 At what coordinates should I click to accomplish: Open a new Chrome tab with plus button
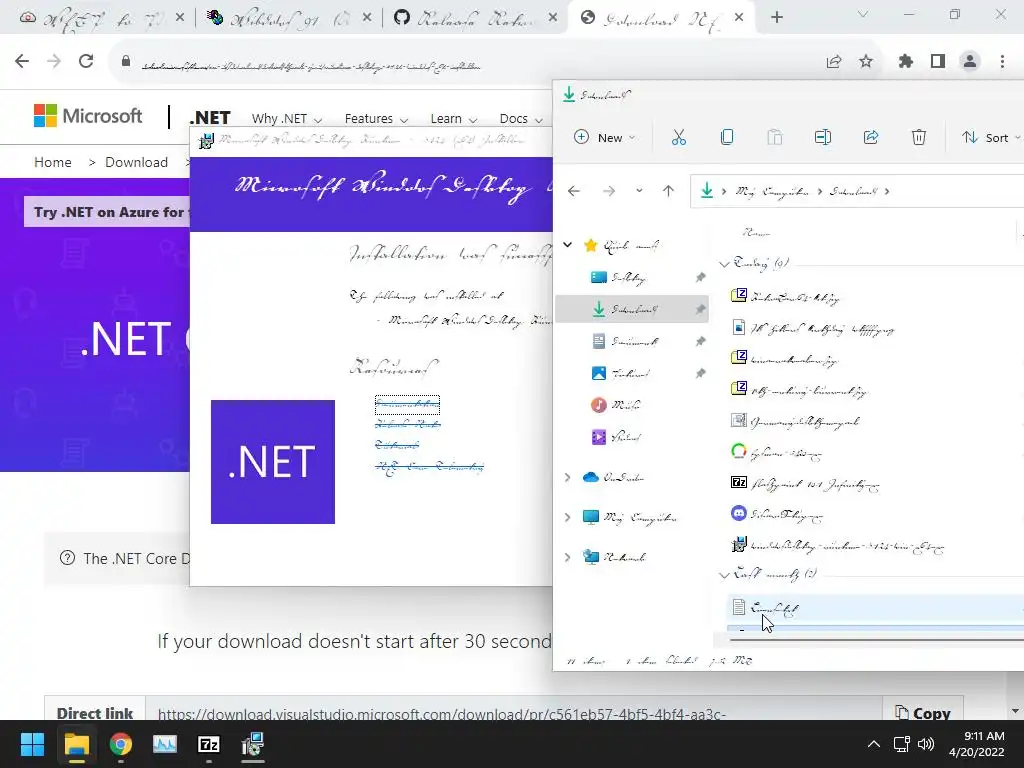tap(776, 18)
